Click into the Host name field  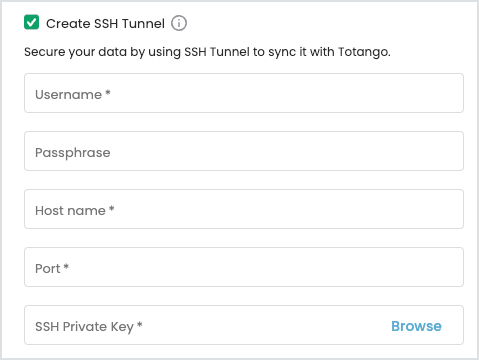click(x=244, y=209)
